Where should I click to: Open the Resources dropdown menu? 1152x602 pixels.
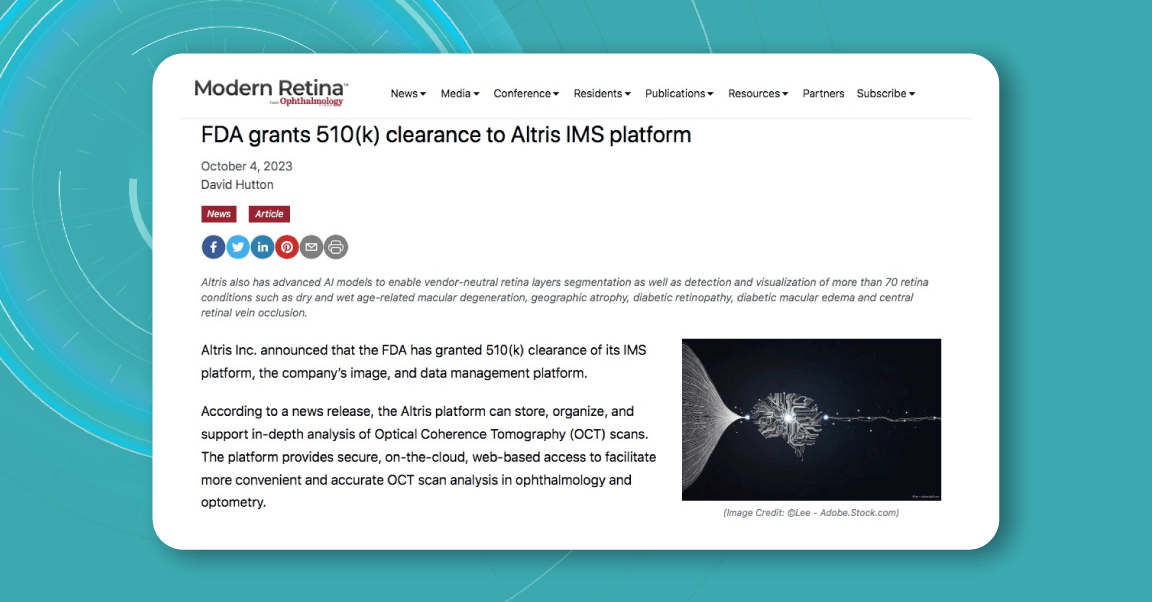pyautogui.click(x=757, y=93)
